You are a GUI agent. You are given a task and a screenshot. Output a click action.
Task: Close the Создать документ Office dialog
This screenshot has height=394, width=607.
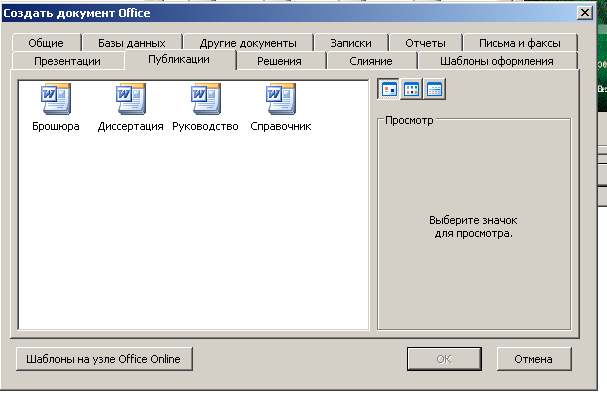coord(585,13)
